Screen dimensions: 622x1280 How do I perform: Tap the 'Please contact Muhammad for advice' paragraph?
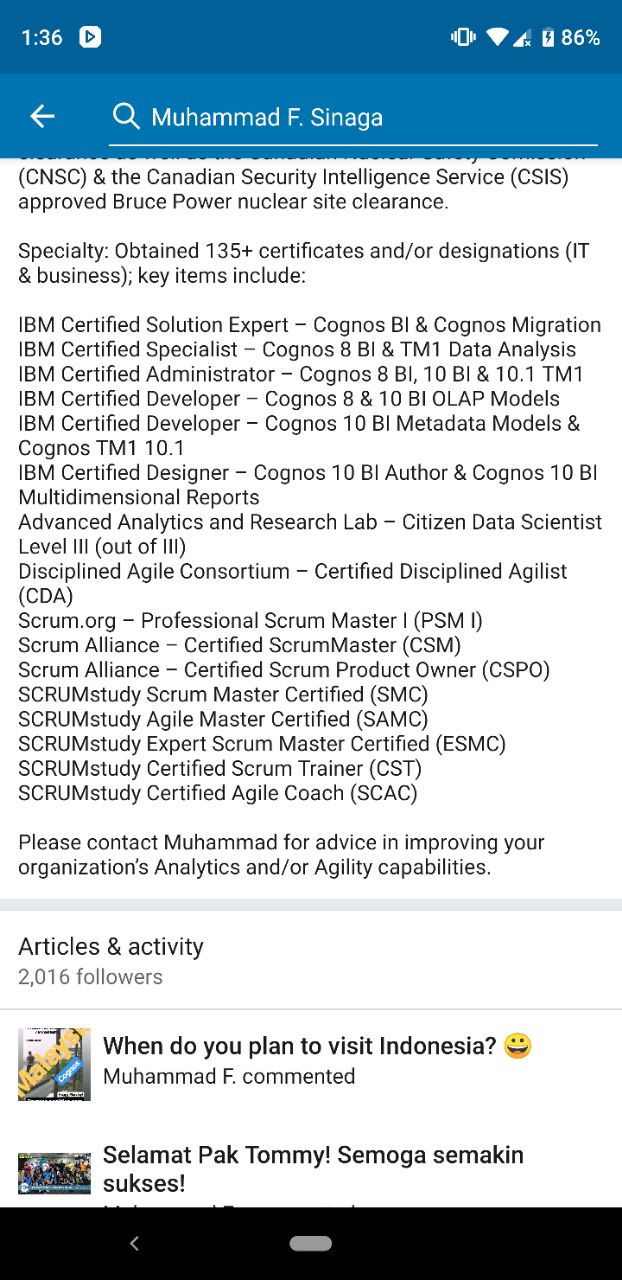click(x=281, y=855)
